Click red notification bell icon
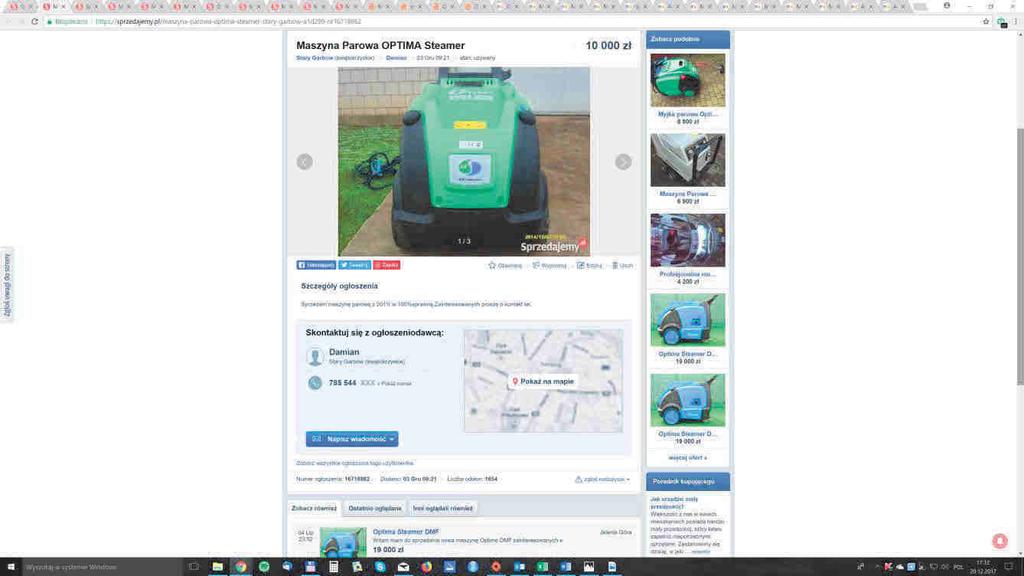Viewport: 1024px width, 576px height. 1000,541
